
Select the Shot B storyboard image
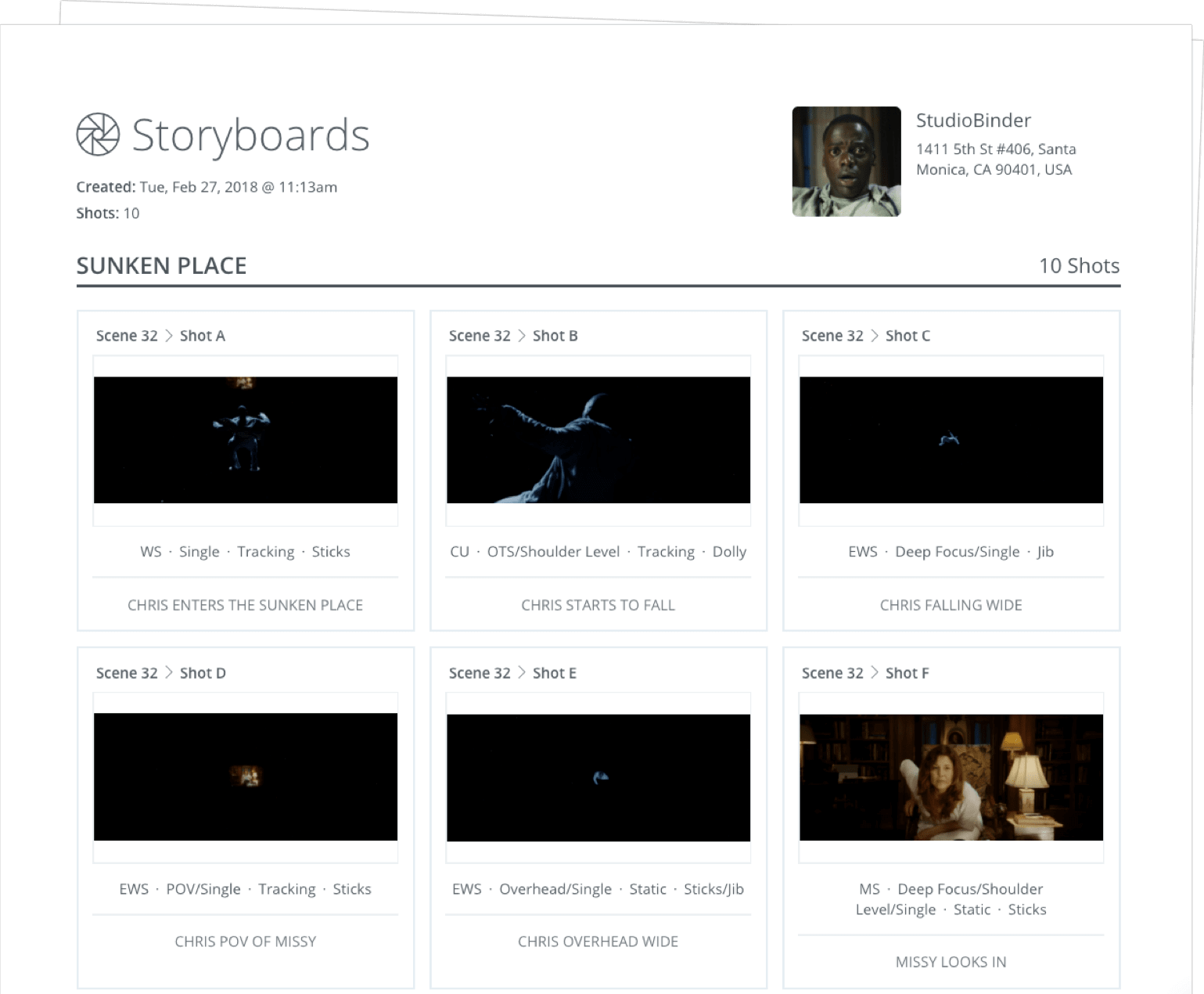pyautogui.click(x=598, y=440)
